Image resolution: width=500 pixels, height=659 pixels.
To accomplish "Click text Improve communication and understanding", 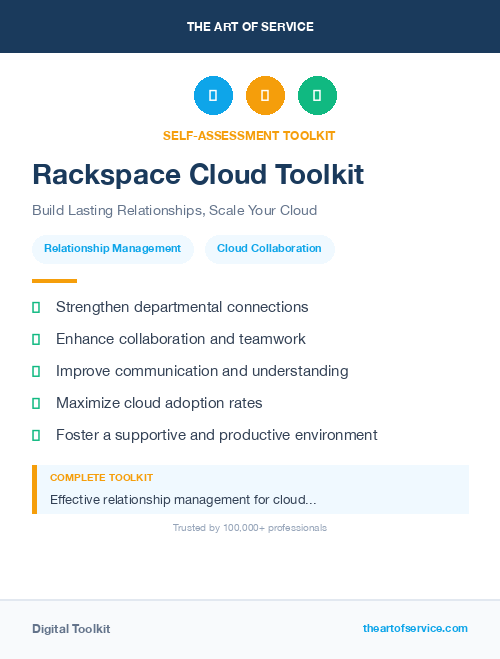I will (x=202, y=371).
